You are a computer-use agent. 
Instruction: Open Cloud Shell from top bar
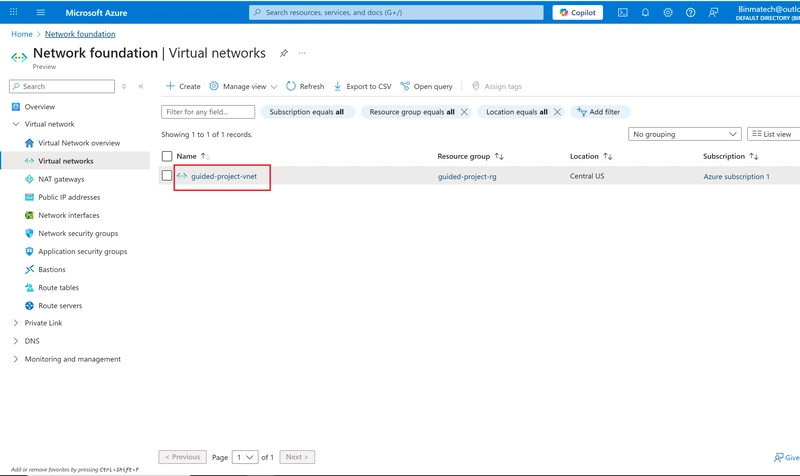point(622,13)
